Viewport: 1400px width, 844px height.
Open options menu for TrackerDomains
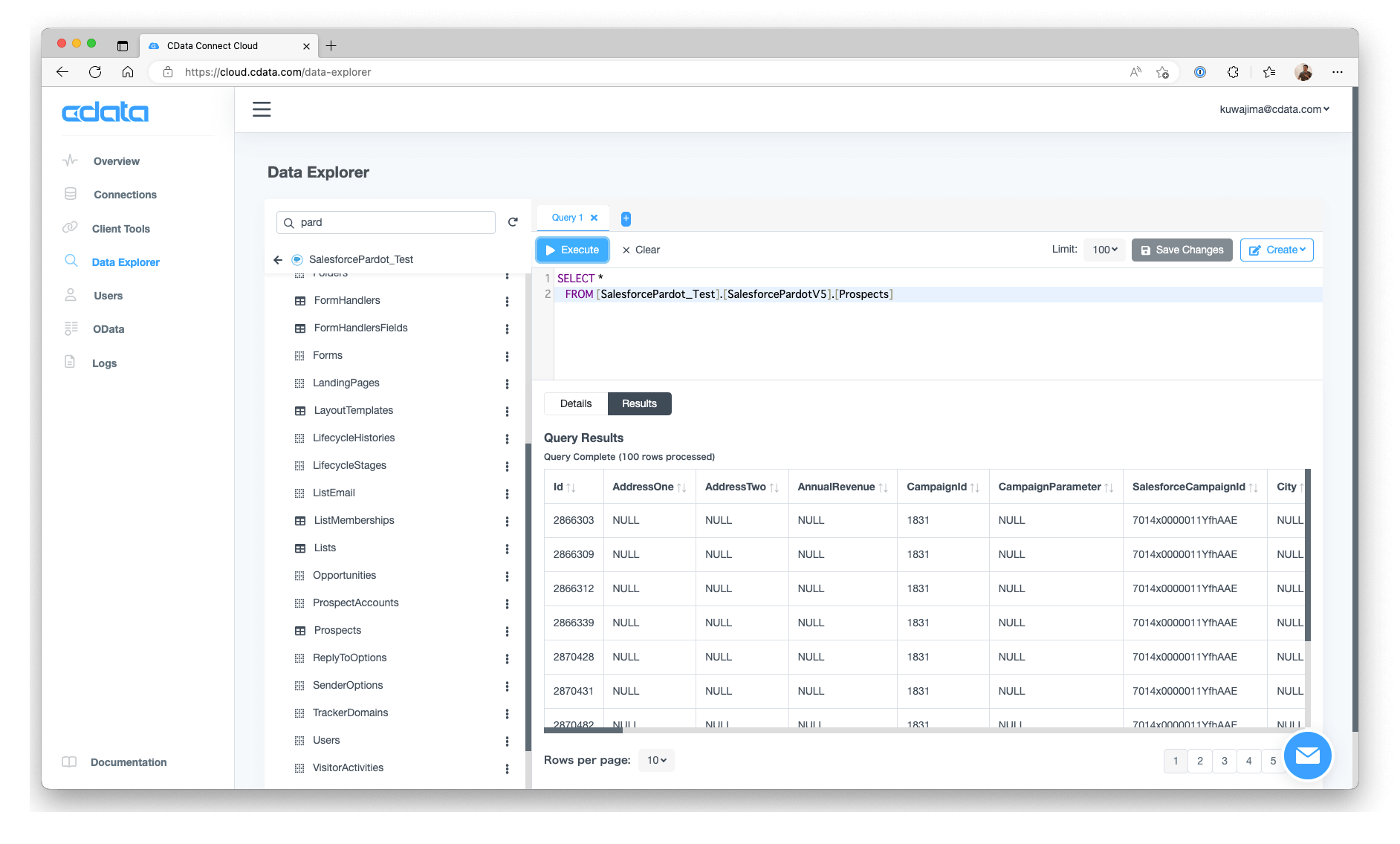[x=507, y=714]
